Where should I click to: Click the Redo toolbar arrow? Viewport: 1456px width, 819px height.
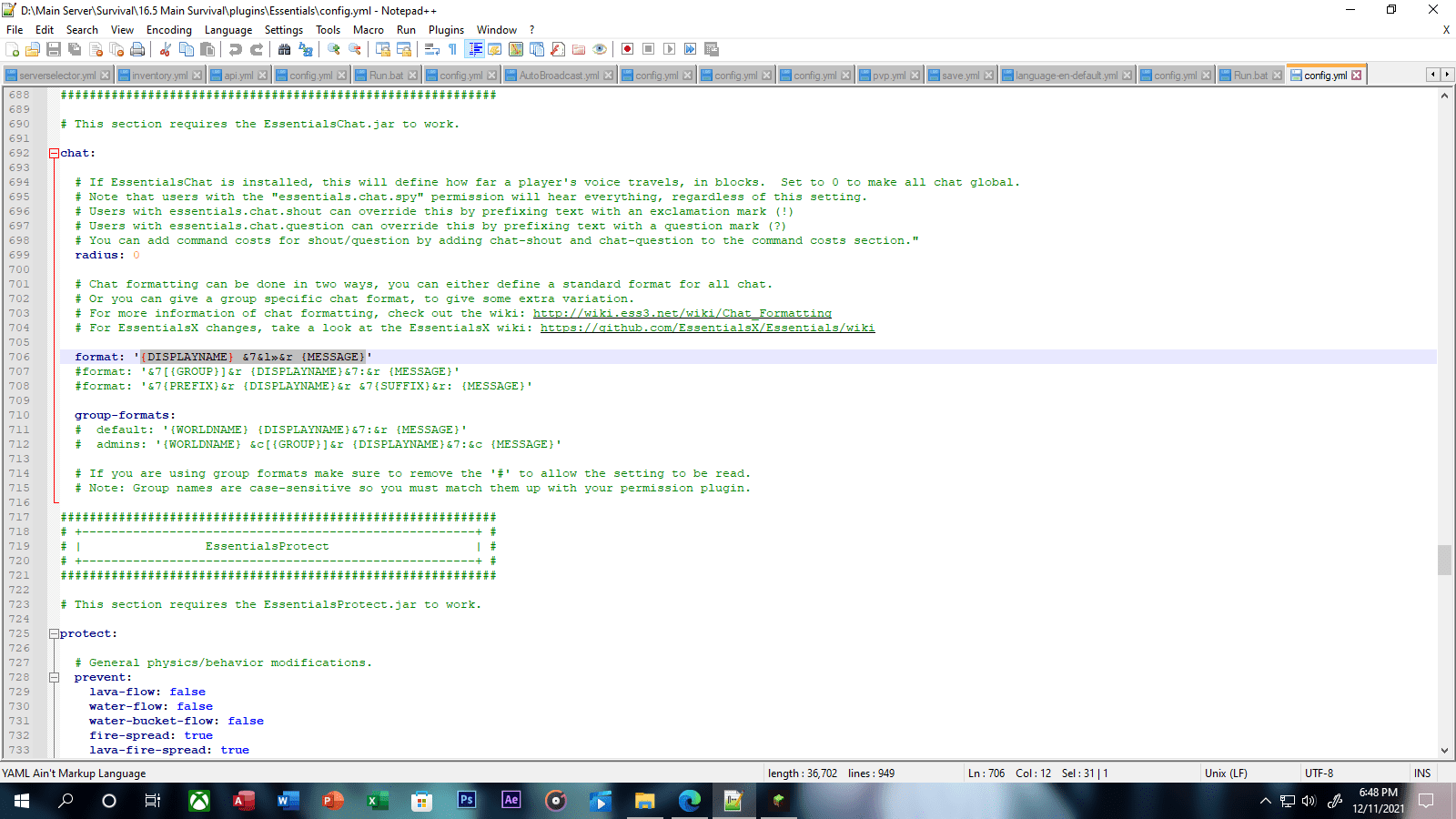[x=257, y=49]
